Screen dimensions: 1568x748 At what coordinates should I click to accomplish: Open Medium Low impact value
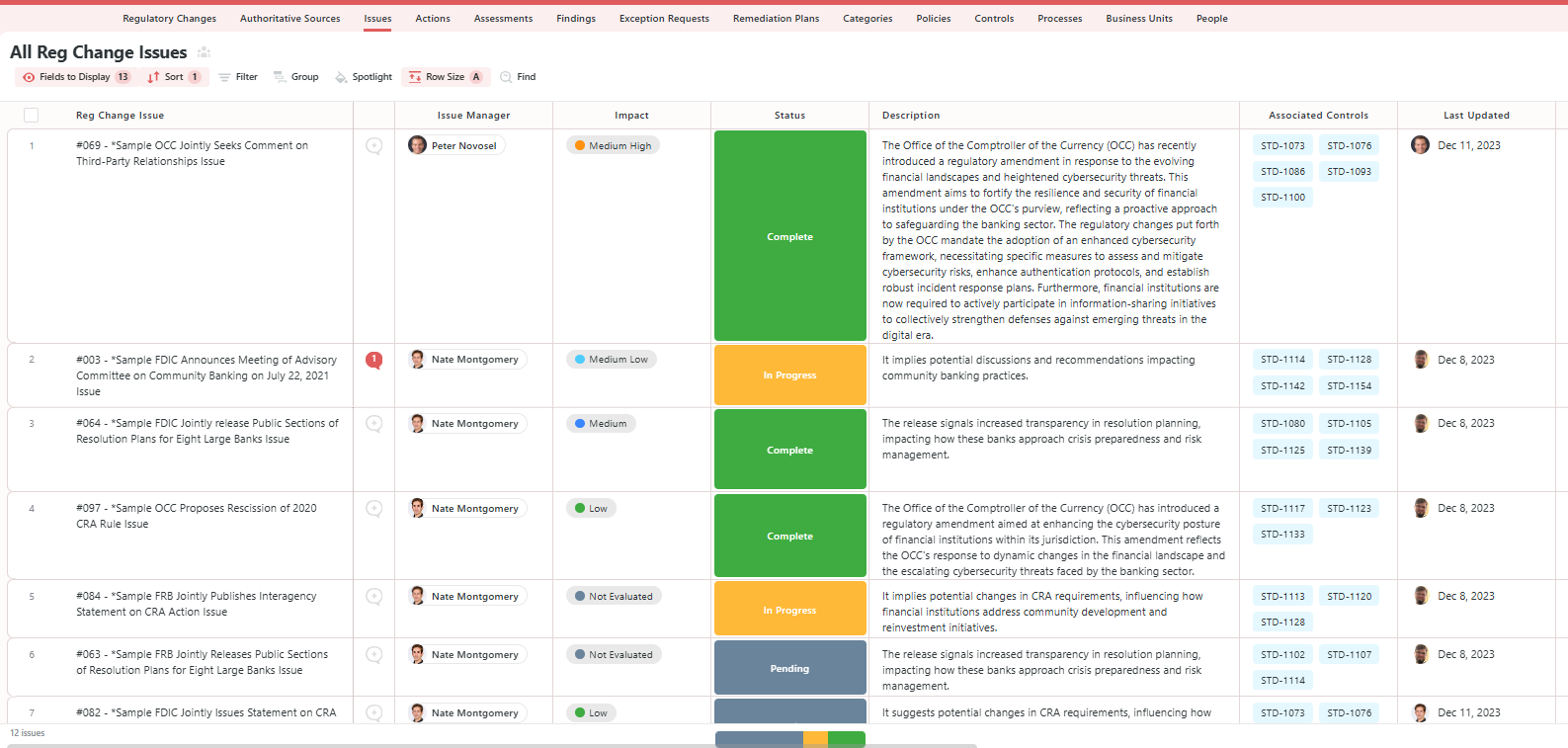click(x=611, y=360)
